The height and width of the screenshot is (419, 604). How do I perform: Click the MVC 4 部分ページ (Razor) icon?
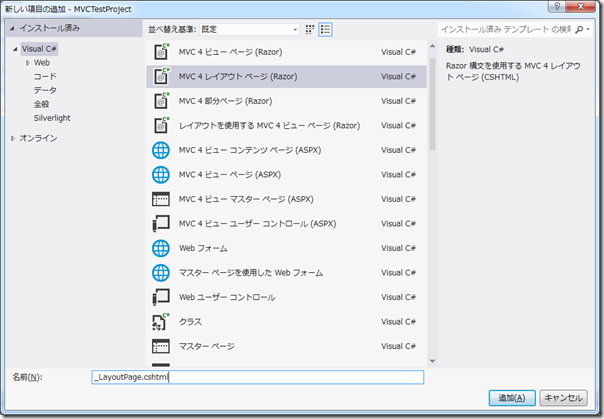click(x=161, y=101)
